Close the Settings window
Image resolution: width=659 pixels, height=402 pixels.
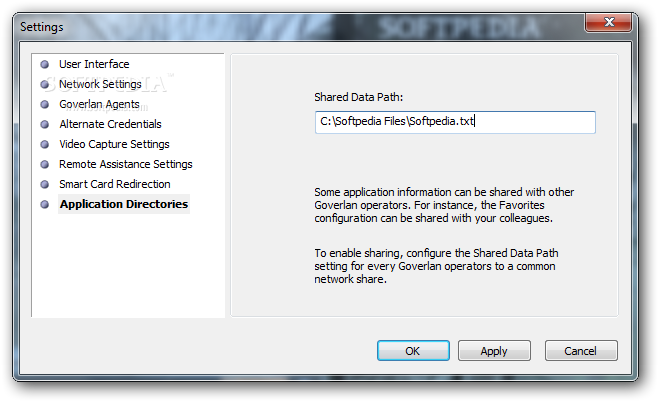[x=608, y=22]
